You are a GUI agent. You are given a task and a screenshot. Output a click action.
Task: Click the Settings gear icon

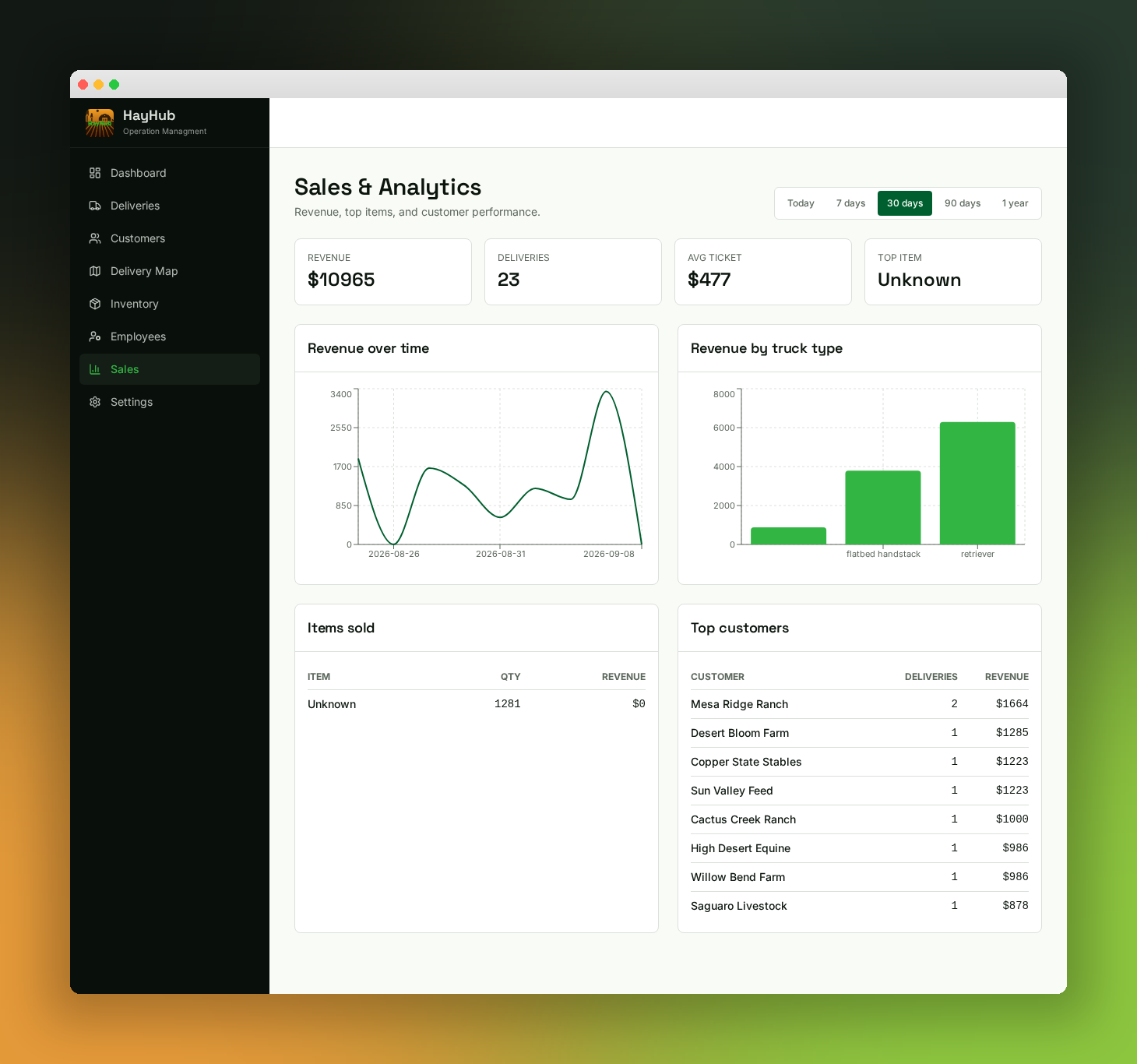(95, 402)
